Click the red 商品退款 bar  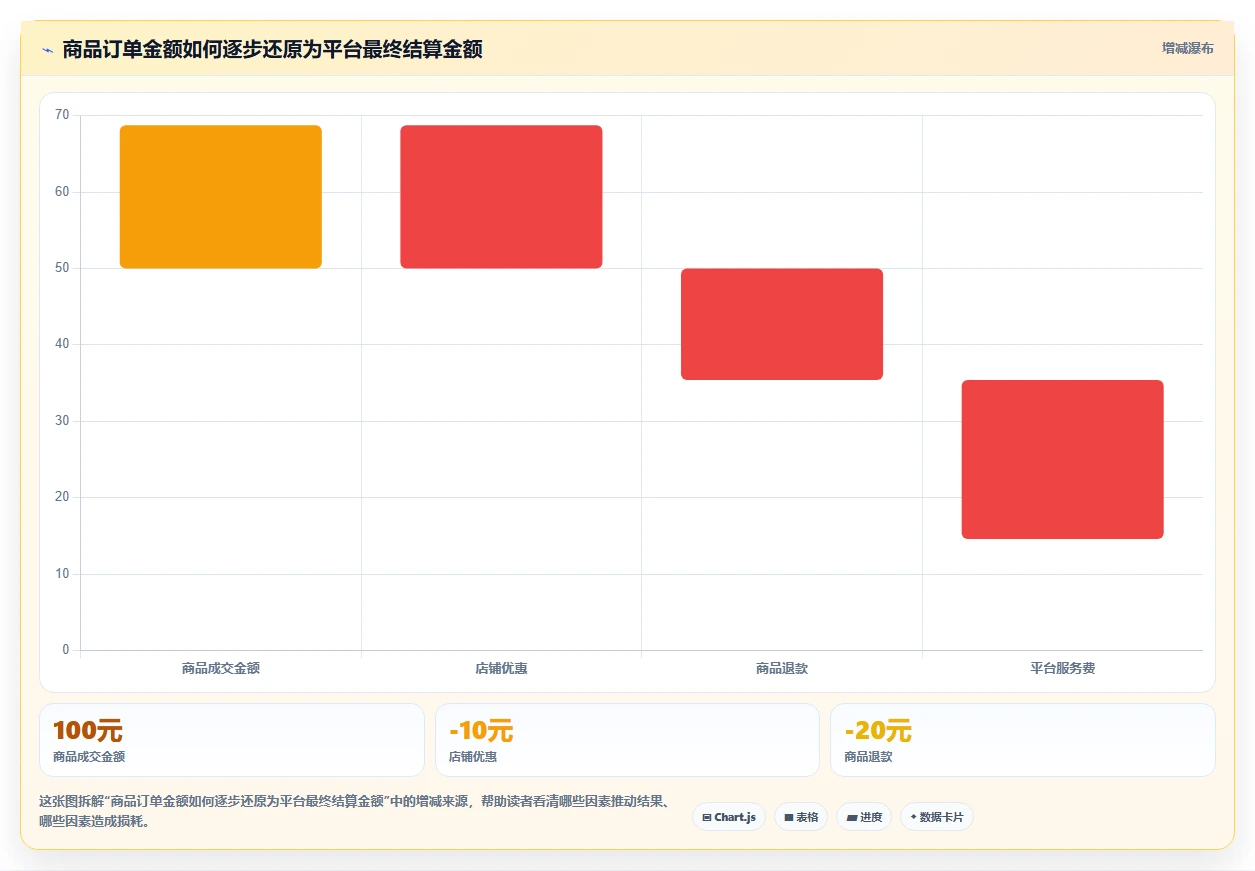[x=782, y=324]
